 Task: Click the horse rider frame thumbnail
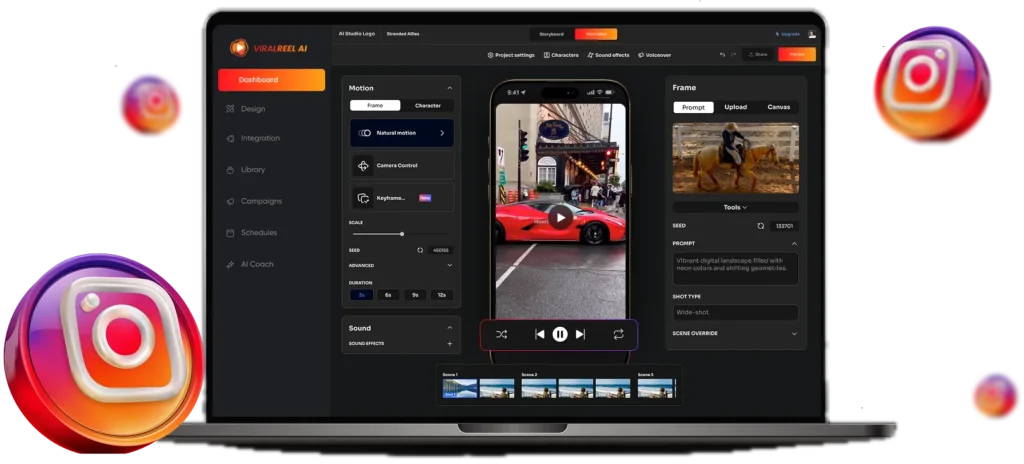tap(735, 158)
